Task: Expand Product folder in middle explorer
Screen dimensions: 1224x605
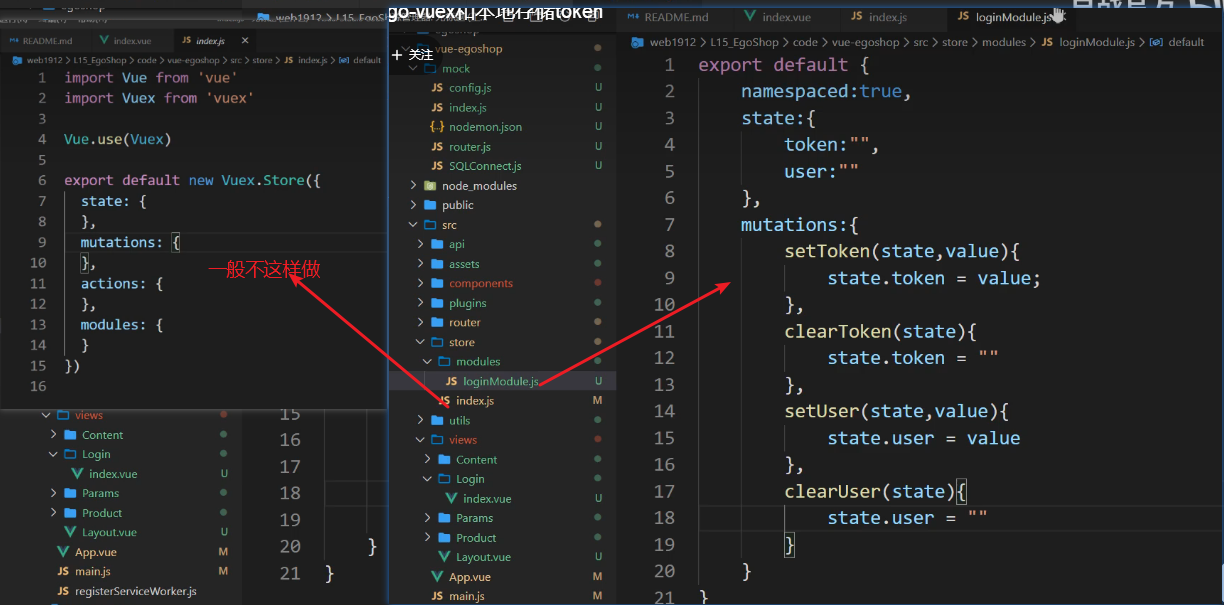Action: (427, 538)
